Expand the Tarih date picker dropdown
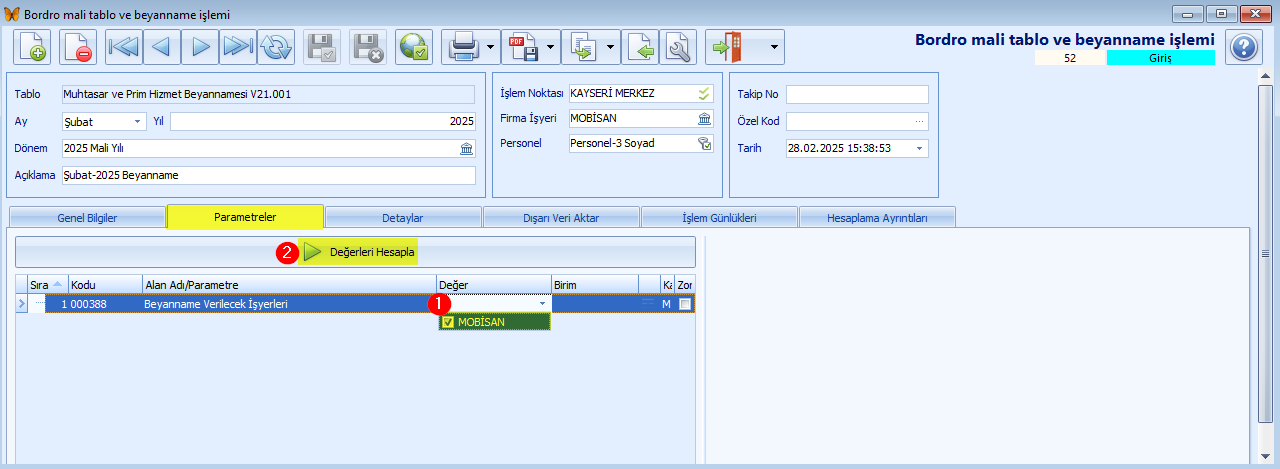 point(919,148)
